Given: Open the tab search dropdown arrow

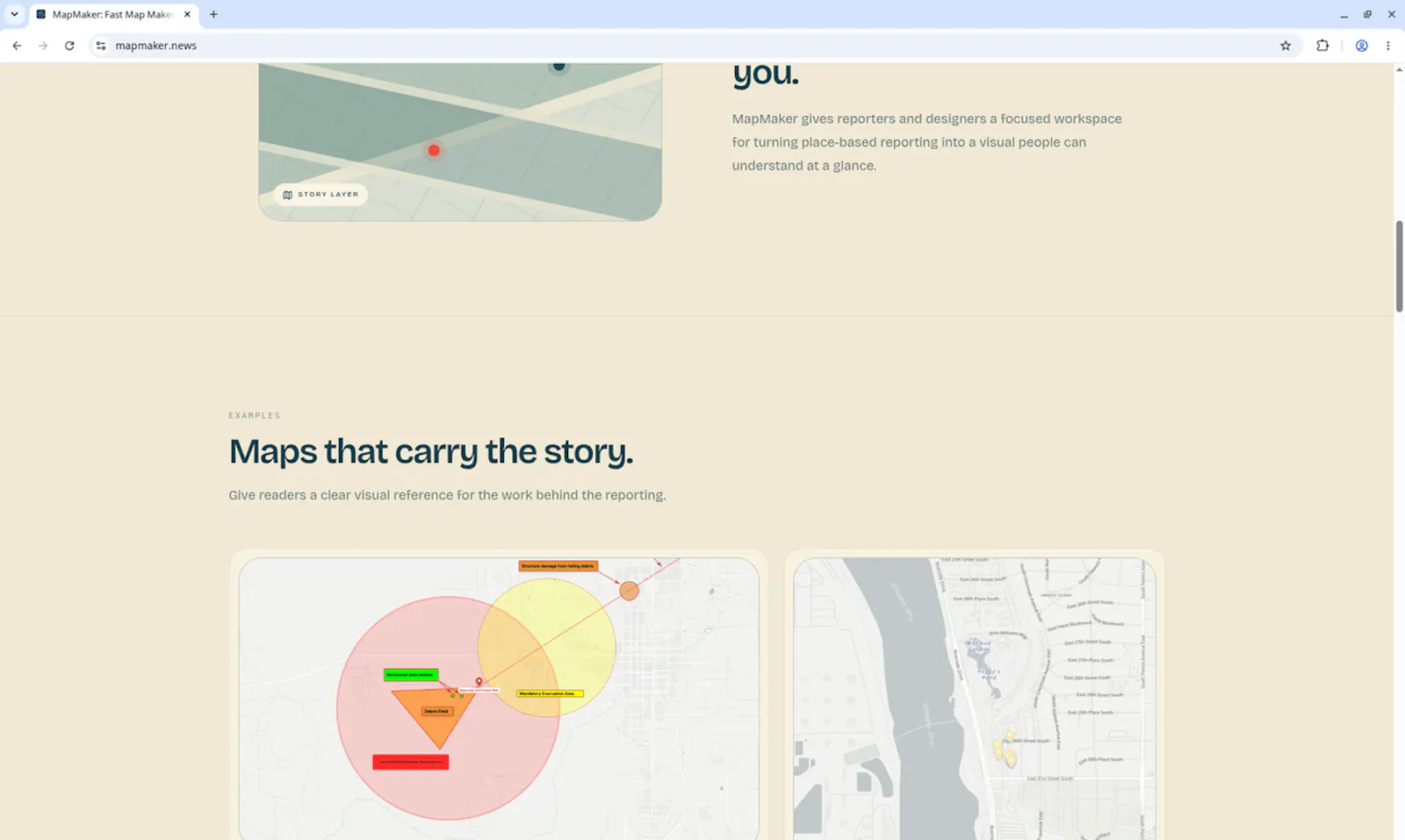Looking at the screenshot, I should point(14,14).
